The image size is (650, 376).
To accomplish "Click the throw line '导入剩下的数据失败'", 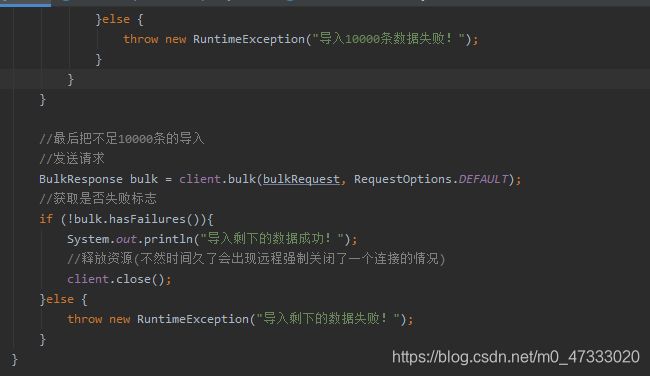I will tap(240, 319).
